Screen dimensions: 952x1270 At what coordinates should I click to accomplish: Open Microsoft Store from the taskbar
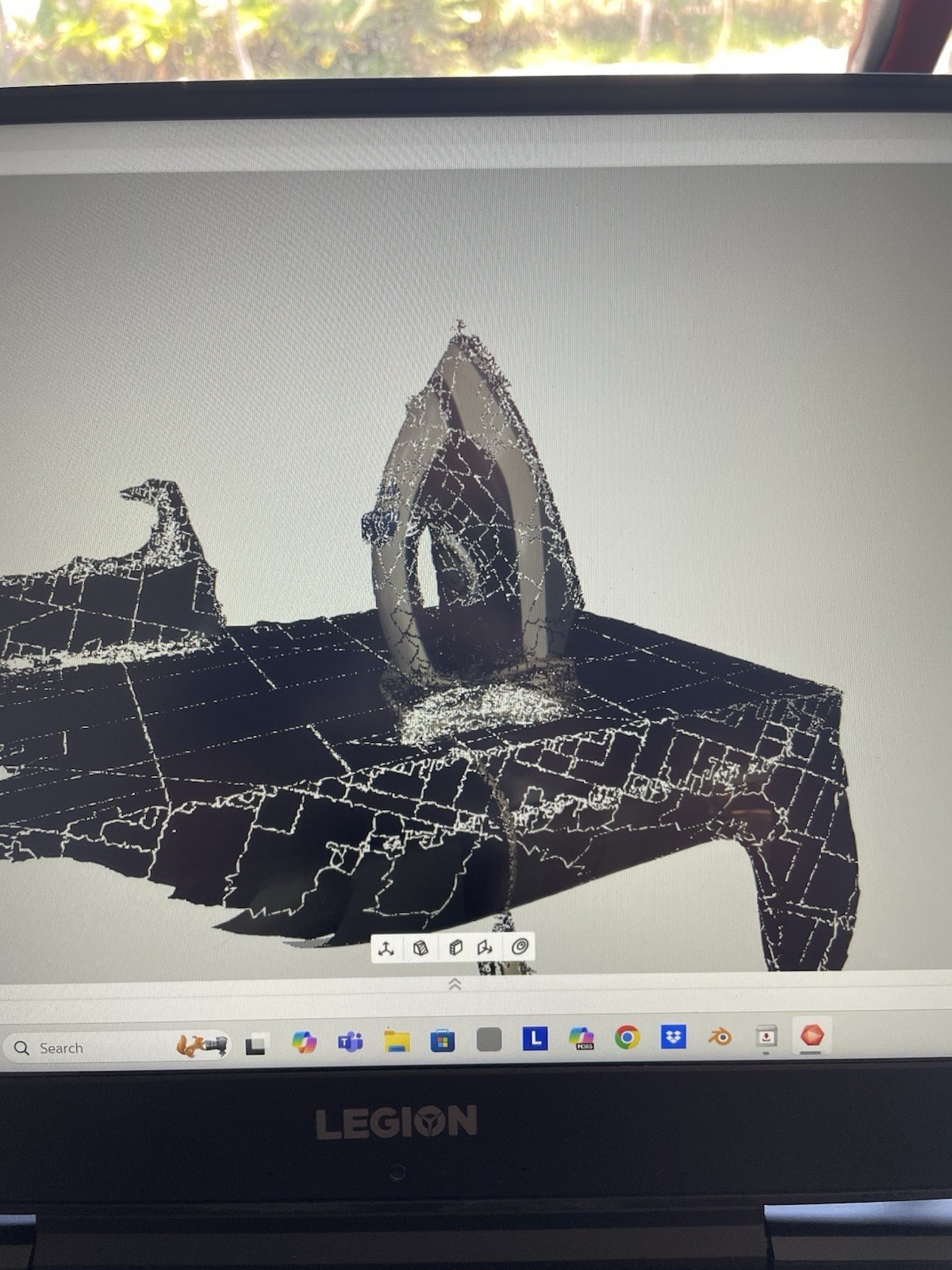(443, 1040)
